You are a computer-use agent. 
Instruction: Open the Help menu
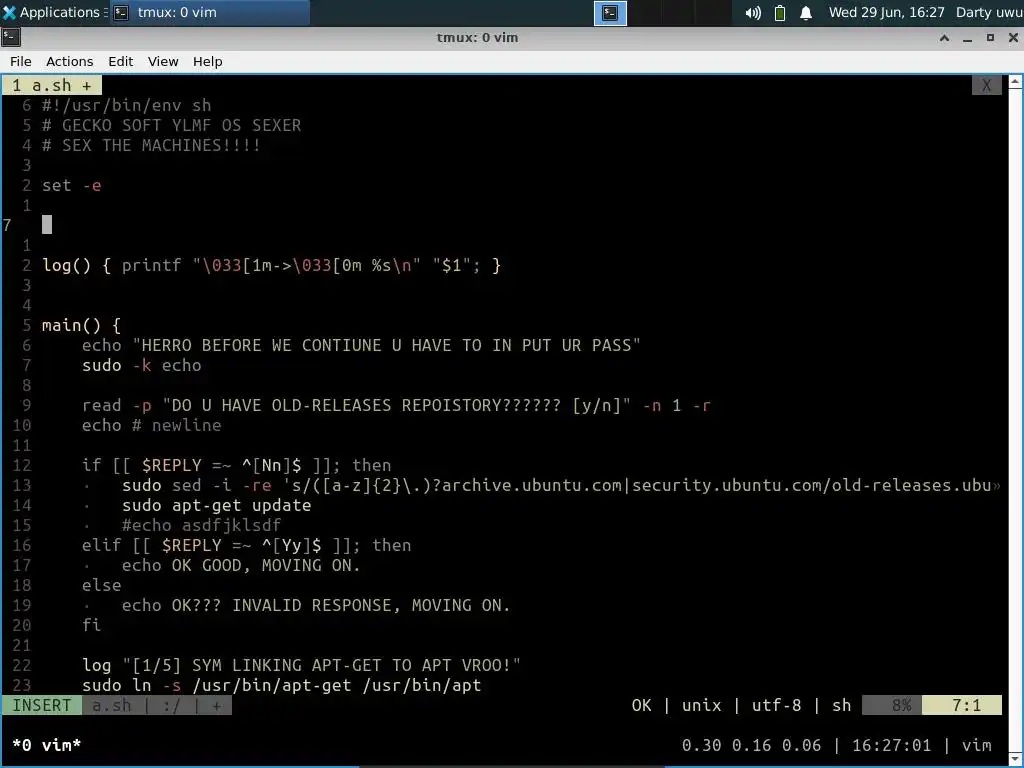(x=208, y=61)
